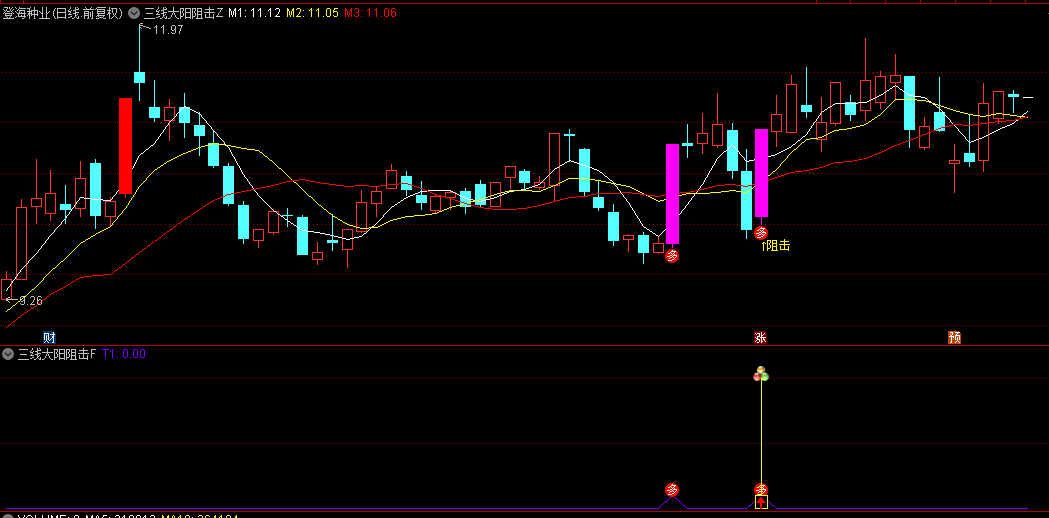Click the 三线大阳阻击F indicator name
1049x518 pixels.
(x=58, y=354)
